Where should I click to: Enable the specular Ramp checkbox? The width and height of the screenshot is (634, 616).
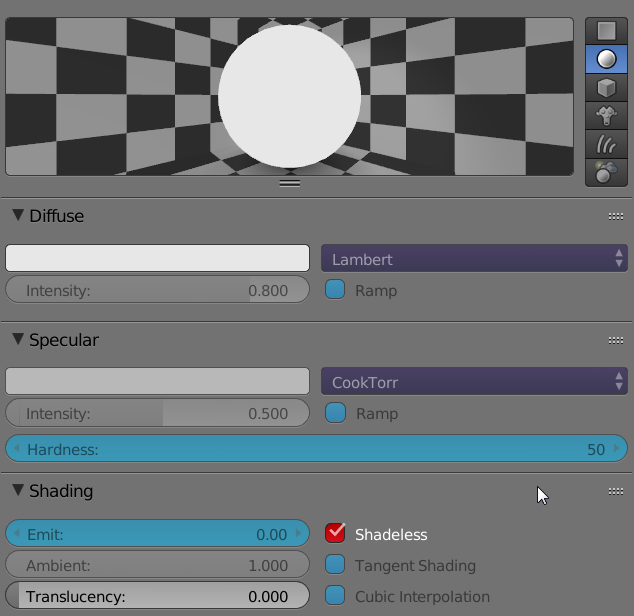click(x=335, y=413)
